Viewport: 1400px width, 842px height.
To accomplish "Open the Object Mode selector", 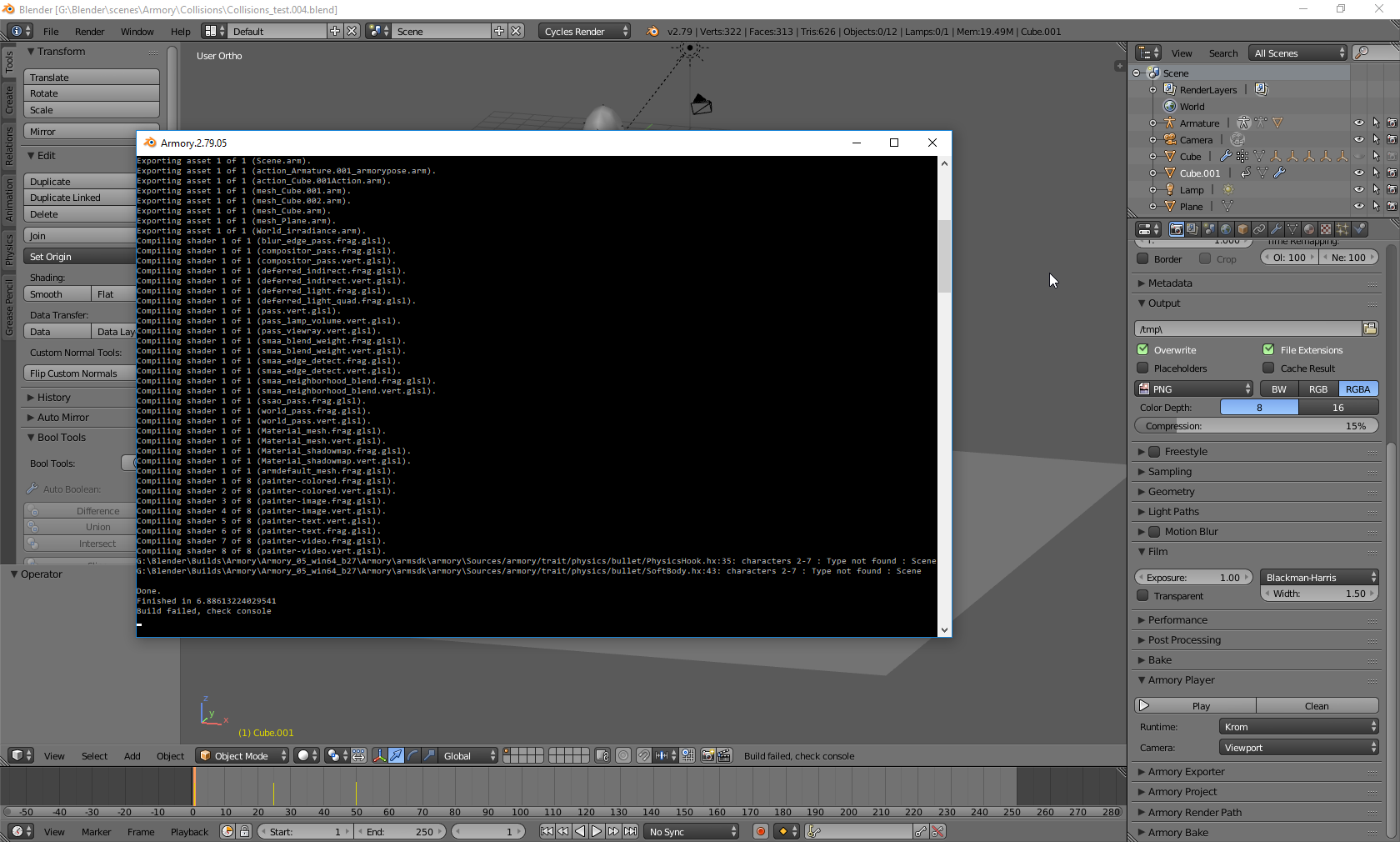I will coord(242,755).
